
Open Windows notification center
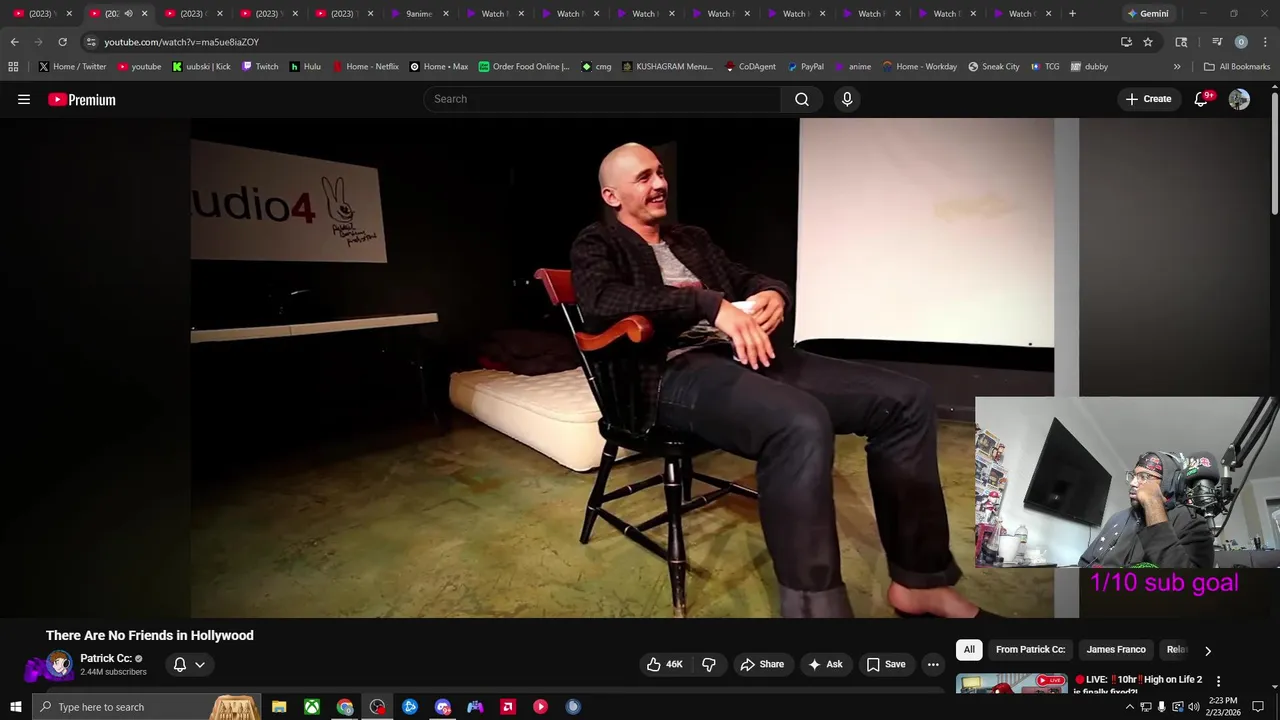point(1258,707)
